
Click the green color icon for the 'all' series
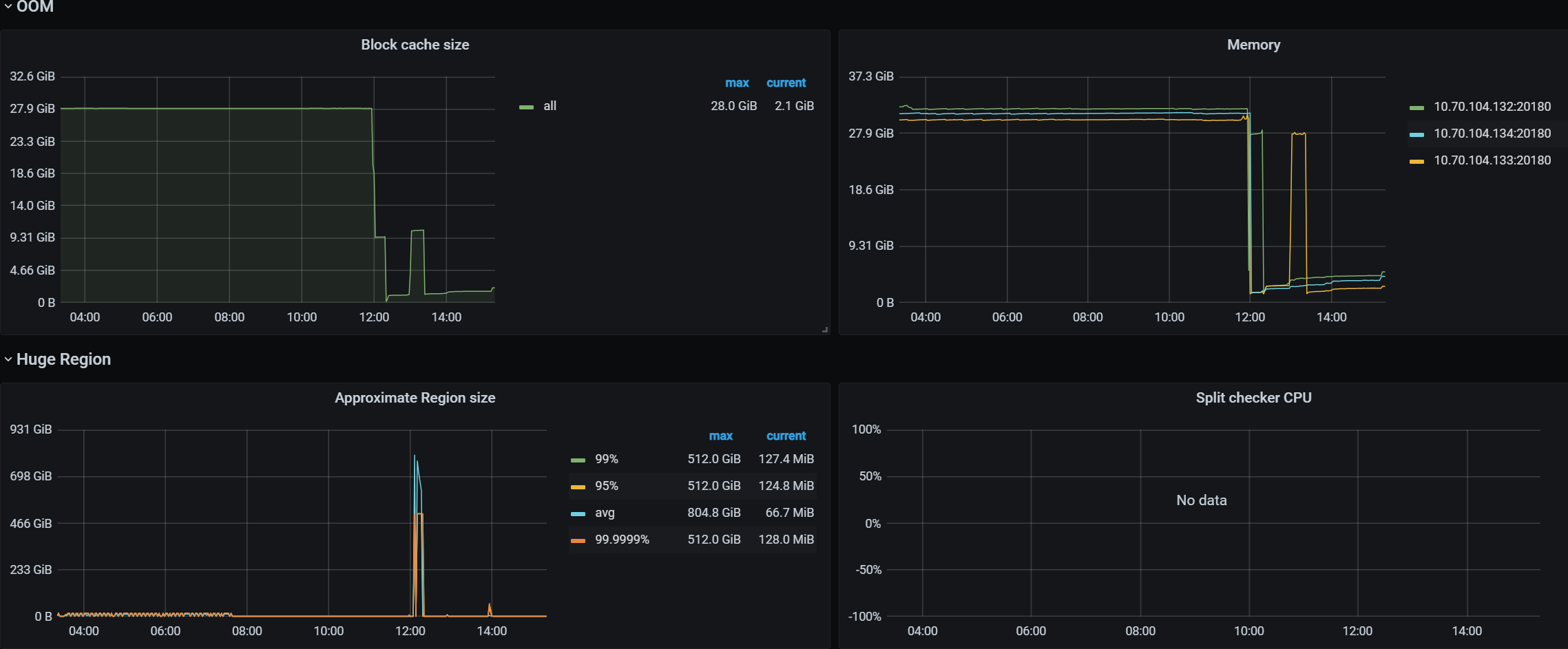click(x=526, y=107)
